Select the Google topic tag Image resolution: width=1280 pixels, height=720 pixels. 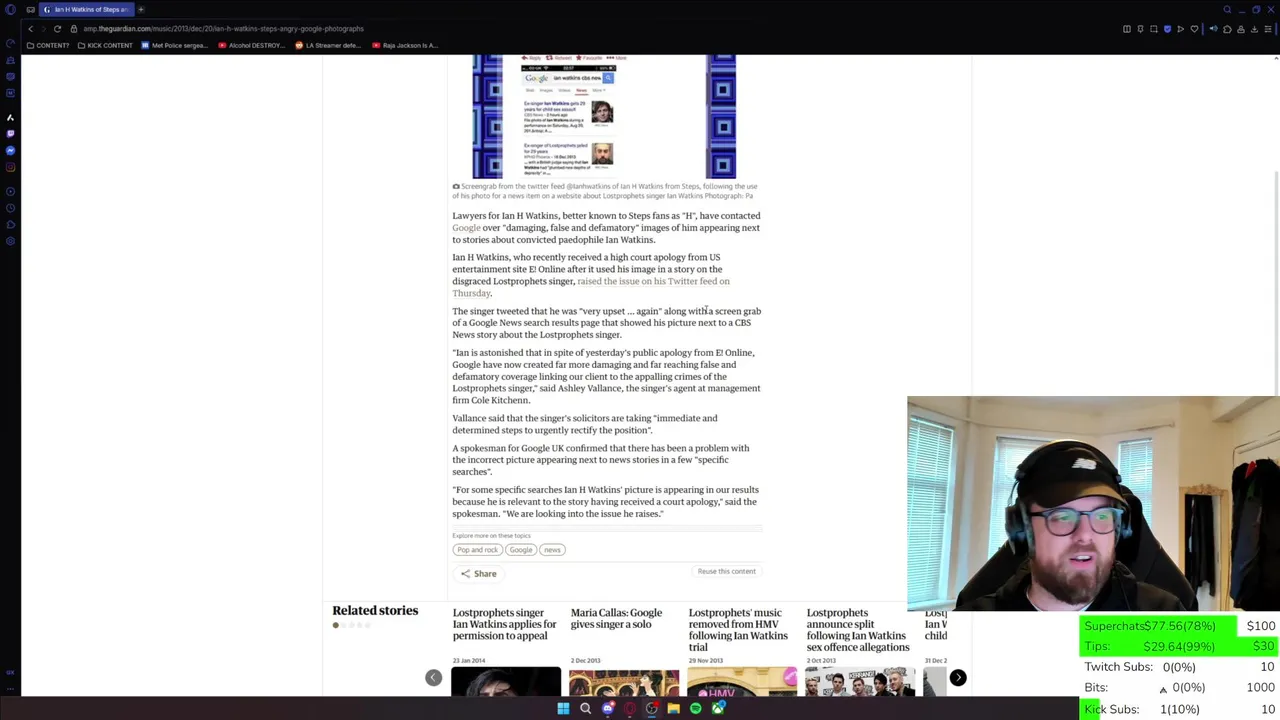(x=521, y=550)
